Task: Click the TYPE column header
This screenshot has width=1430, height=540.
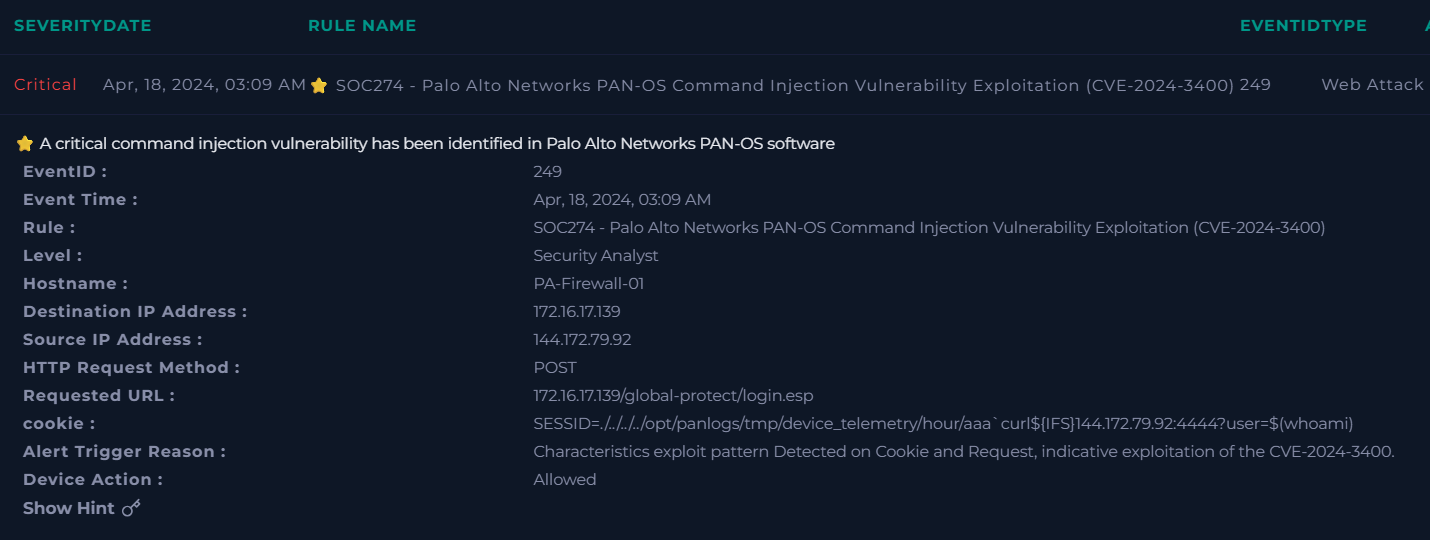Action: tap(1345, 26)
